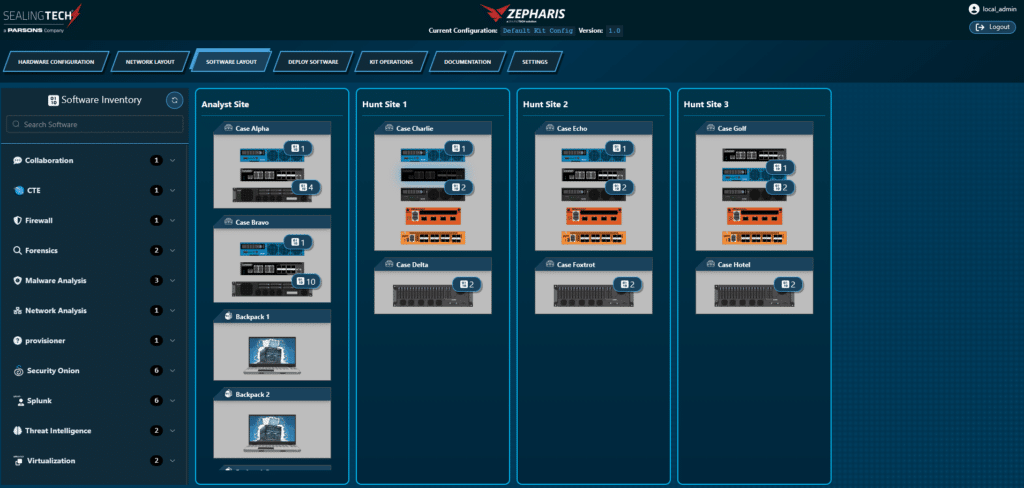Click the Virtualization category icon
The width and height of the screenshot is (1024, 488).
coord(18,461)
